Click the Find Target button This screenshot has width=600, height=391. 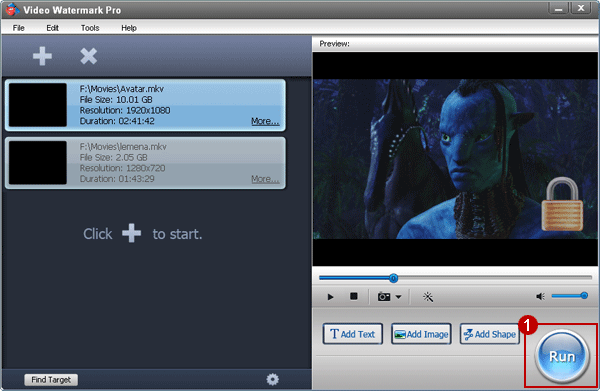click(x=51, y=380)
